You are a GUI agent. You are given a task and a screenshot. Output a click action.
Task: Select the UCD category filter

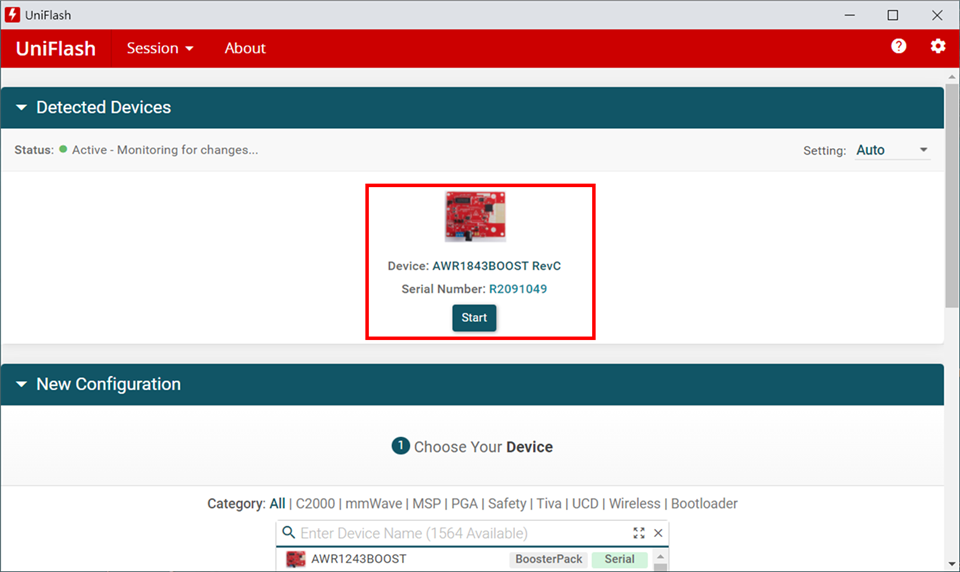click(585, 503)
